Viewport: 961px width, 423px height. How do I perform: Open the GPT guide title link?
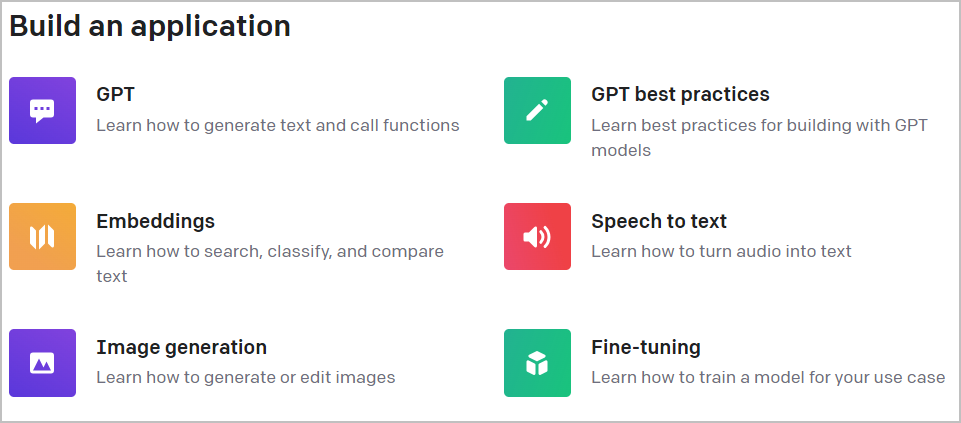point(115,94)
